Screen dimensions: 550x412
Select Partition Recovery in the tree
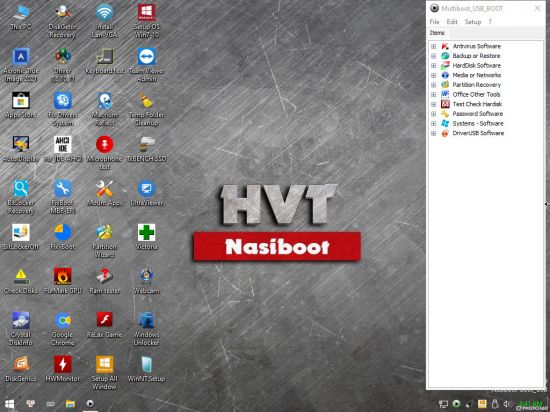[476, 85]
